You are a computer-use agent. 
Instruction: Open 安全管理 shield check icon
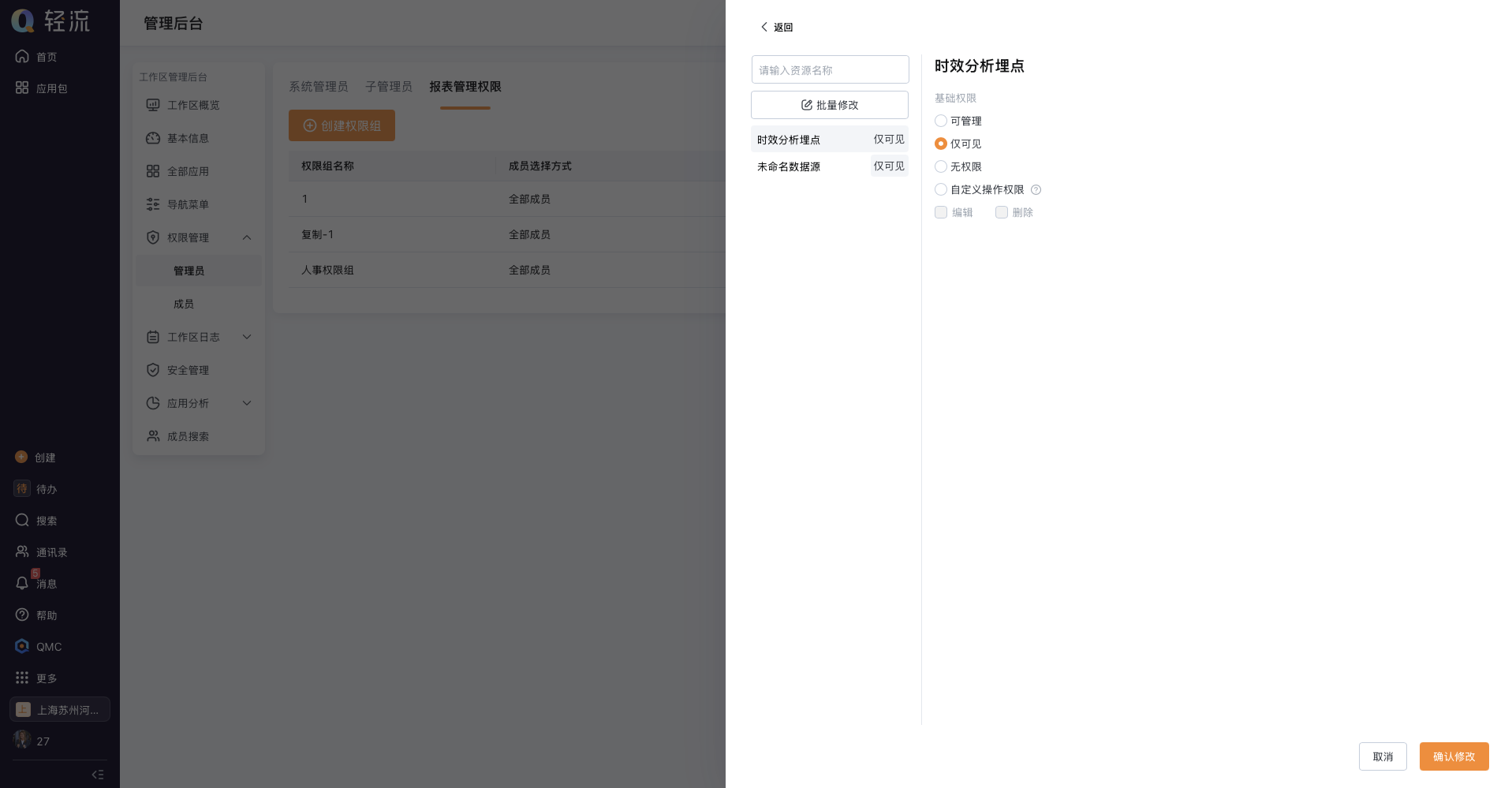[153, 370]
